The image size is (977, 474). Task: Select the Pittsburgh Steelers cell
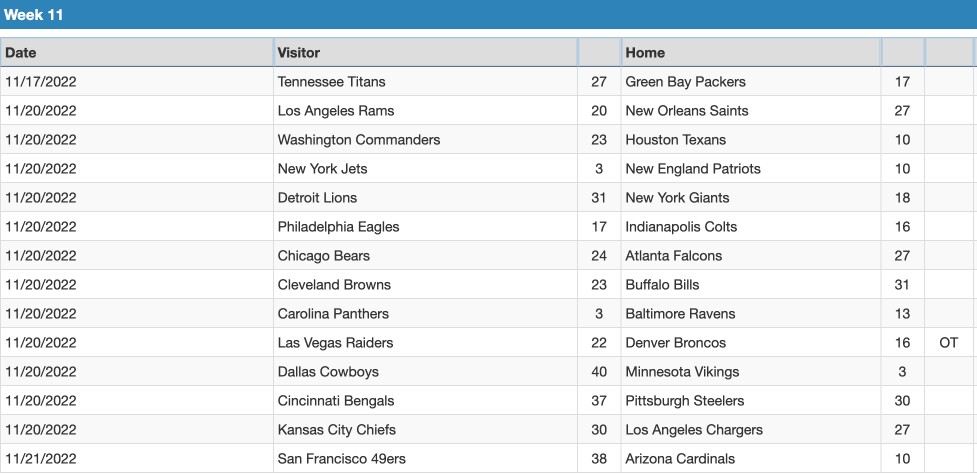tap(685, 401)
